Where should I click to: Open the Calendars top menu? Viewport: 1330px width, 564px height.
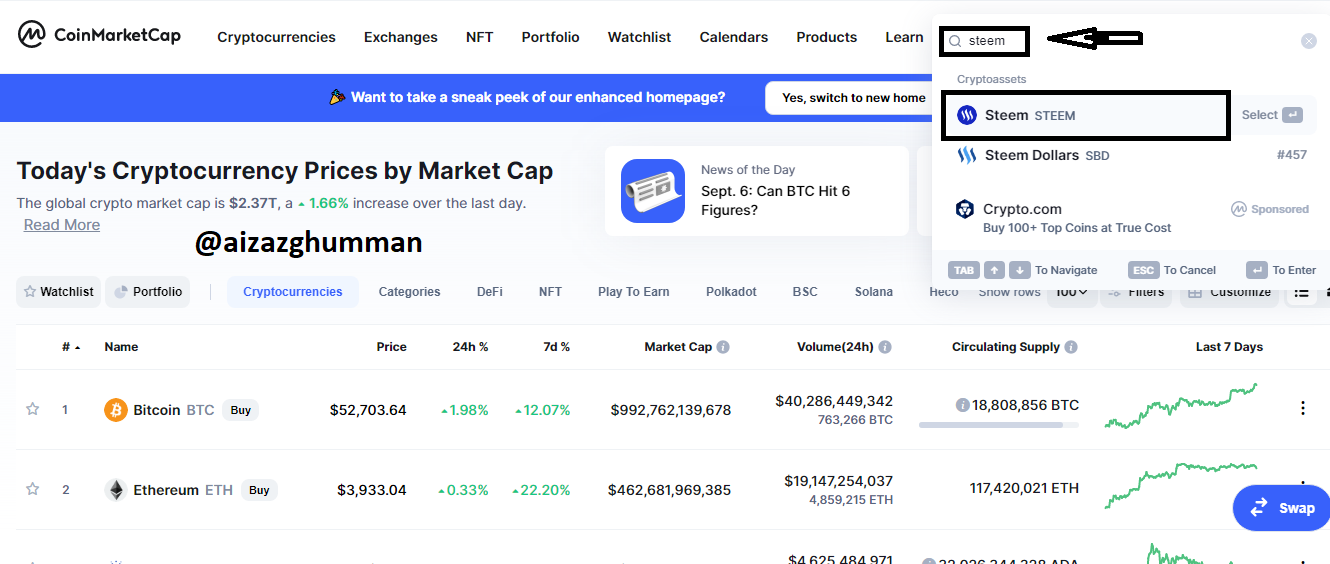pyautogui.click(x=733, y=37)
